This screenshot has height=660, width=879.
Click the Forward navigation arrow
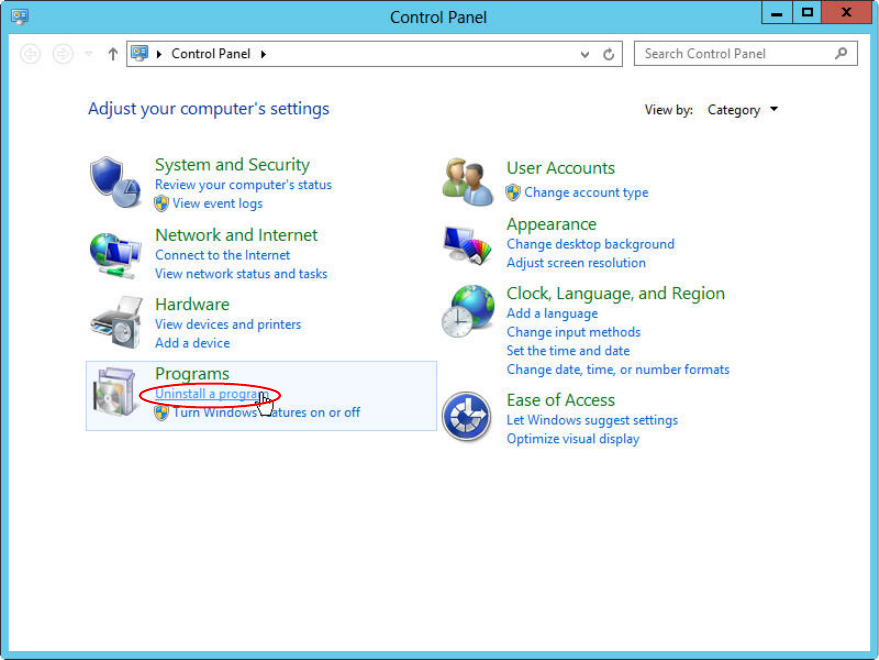tap(62, 54)
